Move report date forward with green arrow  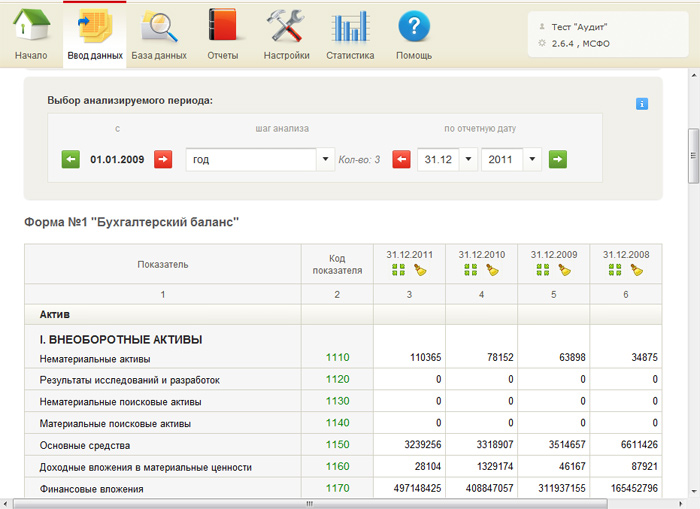[x=558, y=160]
